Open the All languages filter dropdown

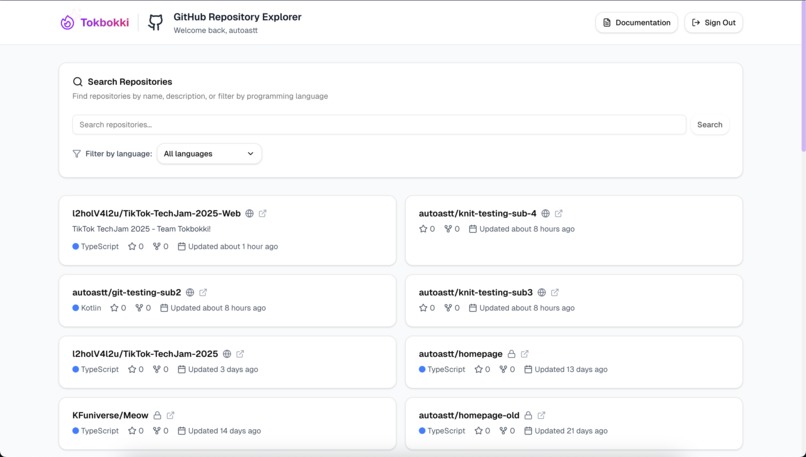[x=209, y=154]
